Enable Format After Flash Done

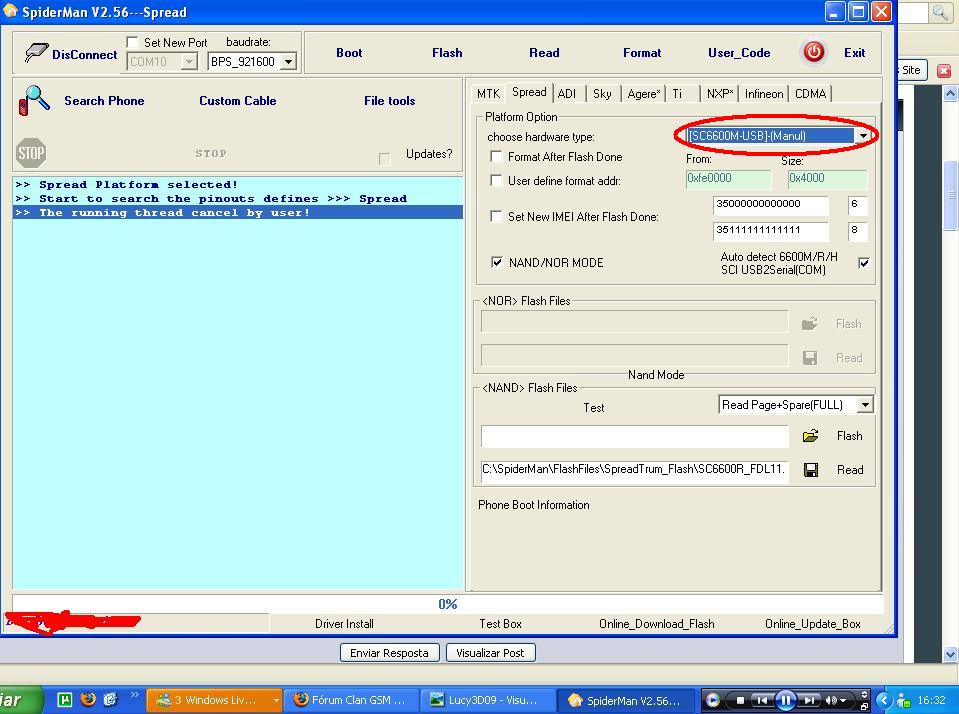click(496, 157)
